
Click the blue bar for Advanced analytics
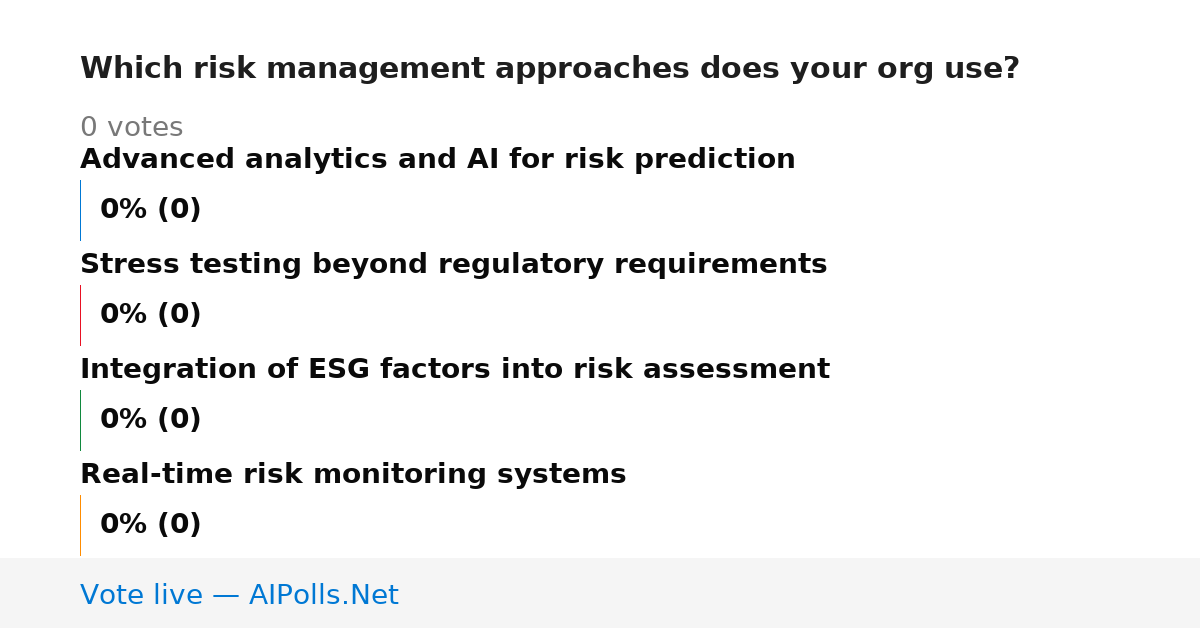click(x=80, y=210)
